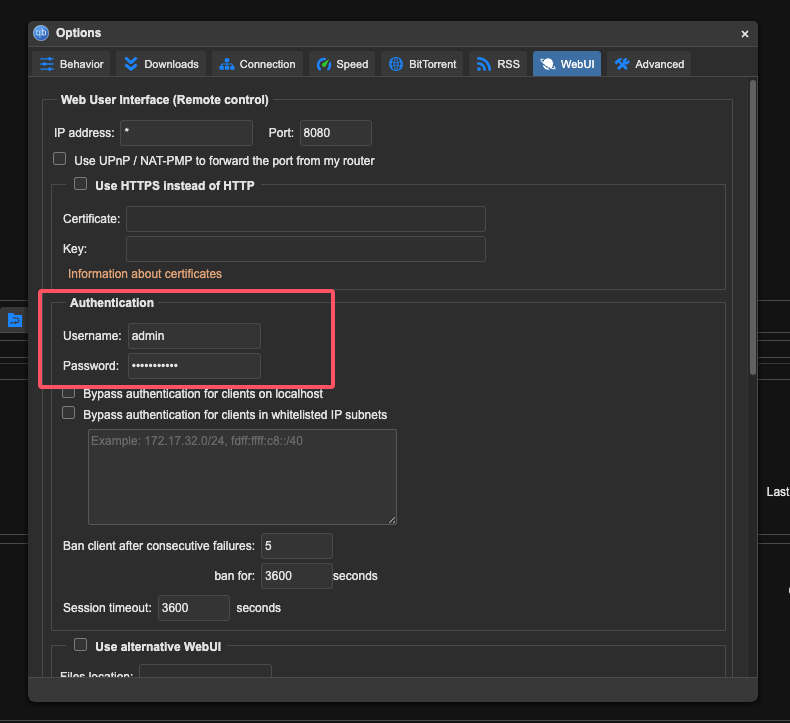Enable Use alternative WebUI
This screenshot has height=723, width=790.
[81, 645]
